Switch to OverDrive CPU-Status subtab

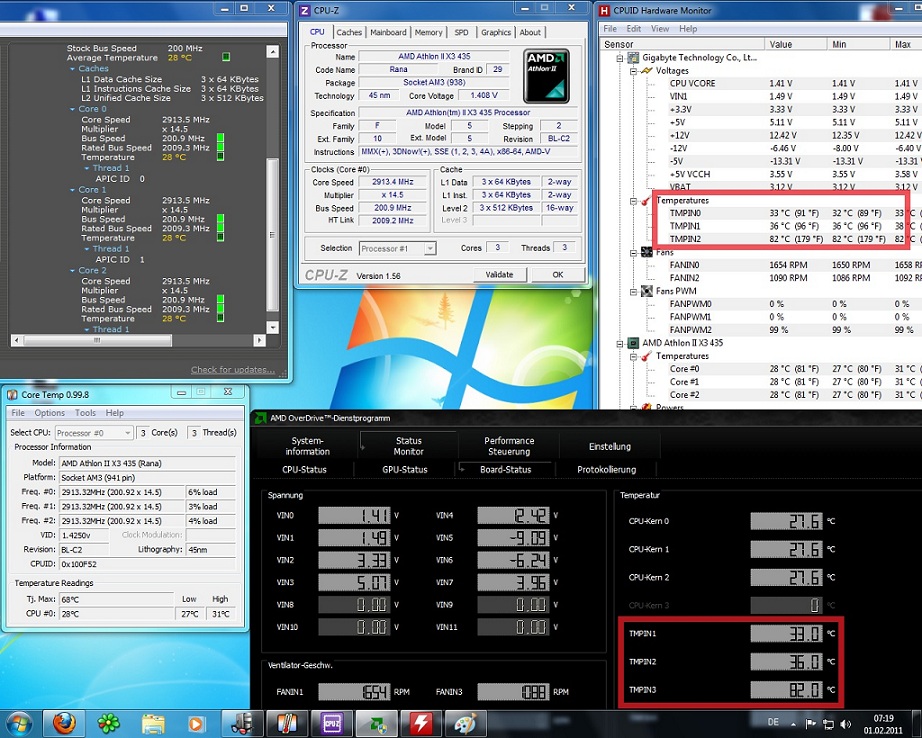304,469
